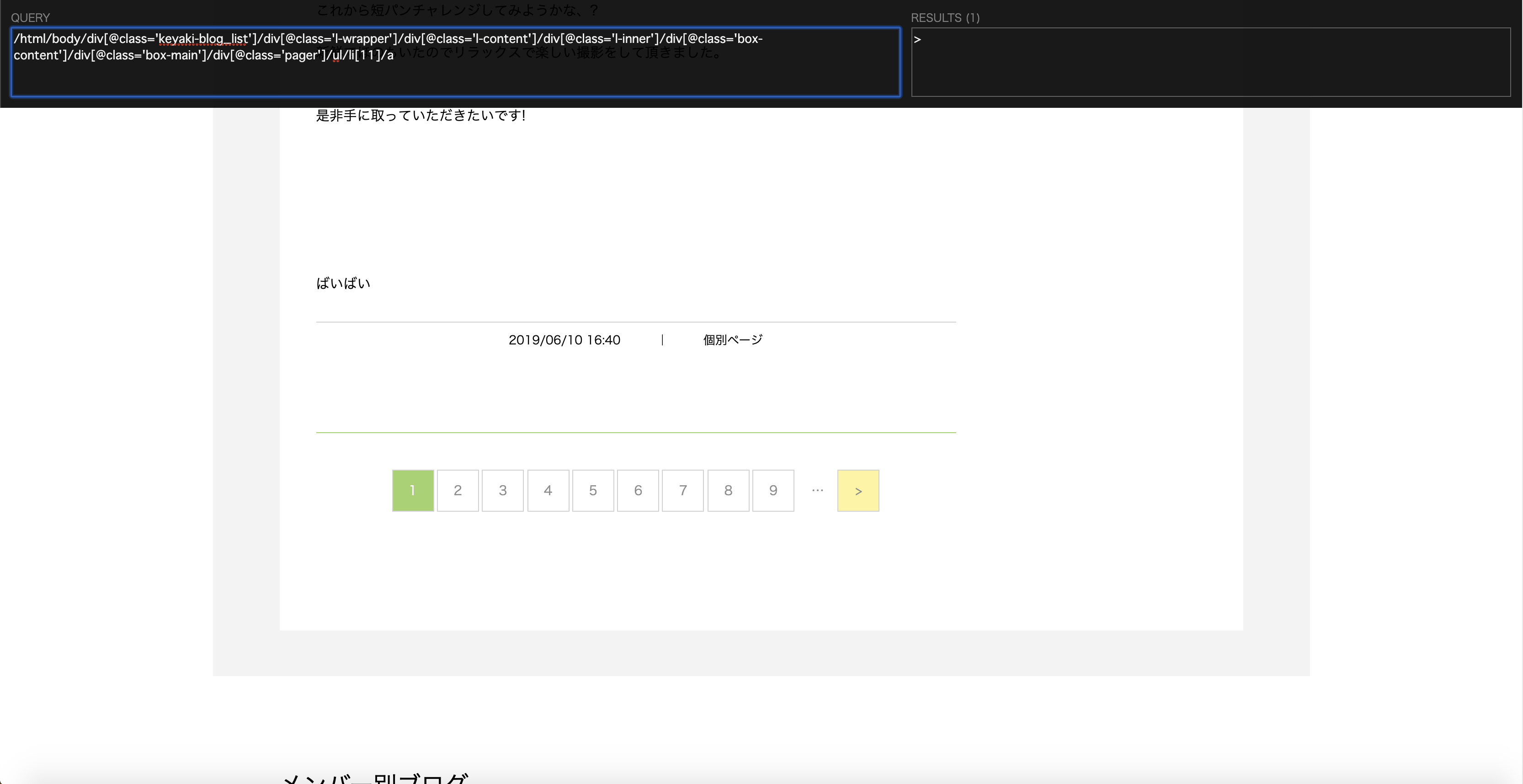Select page 9 in pagination
This screenshot has width=1523, height=784.
click(772, 490)
